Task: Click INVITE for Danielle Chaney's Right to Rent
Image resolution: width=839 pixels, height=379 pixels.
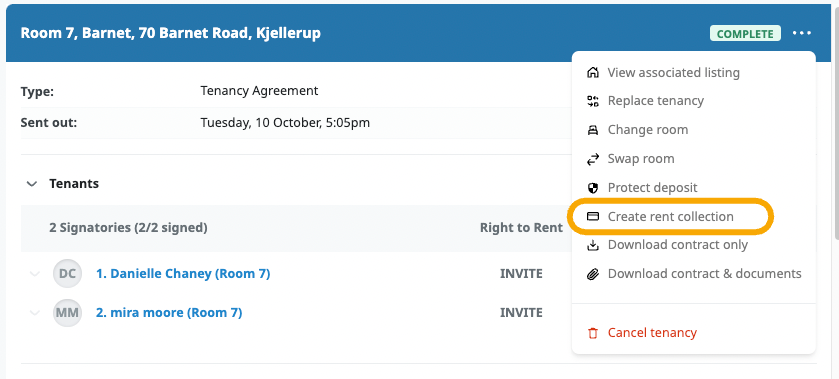Action: click(521, 274)
